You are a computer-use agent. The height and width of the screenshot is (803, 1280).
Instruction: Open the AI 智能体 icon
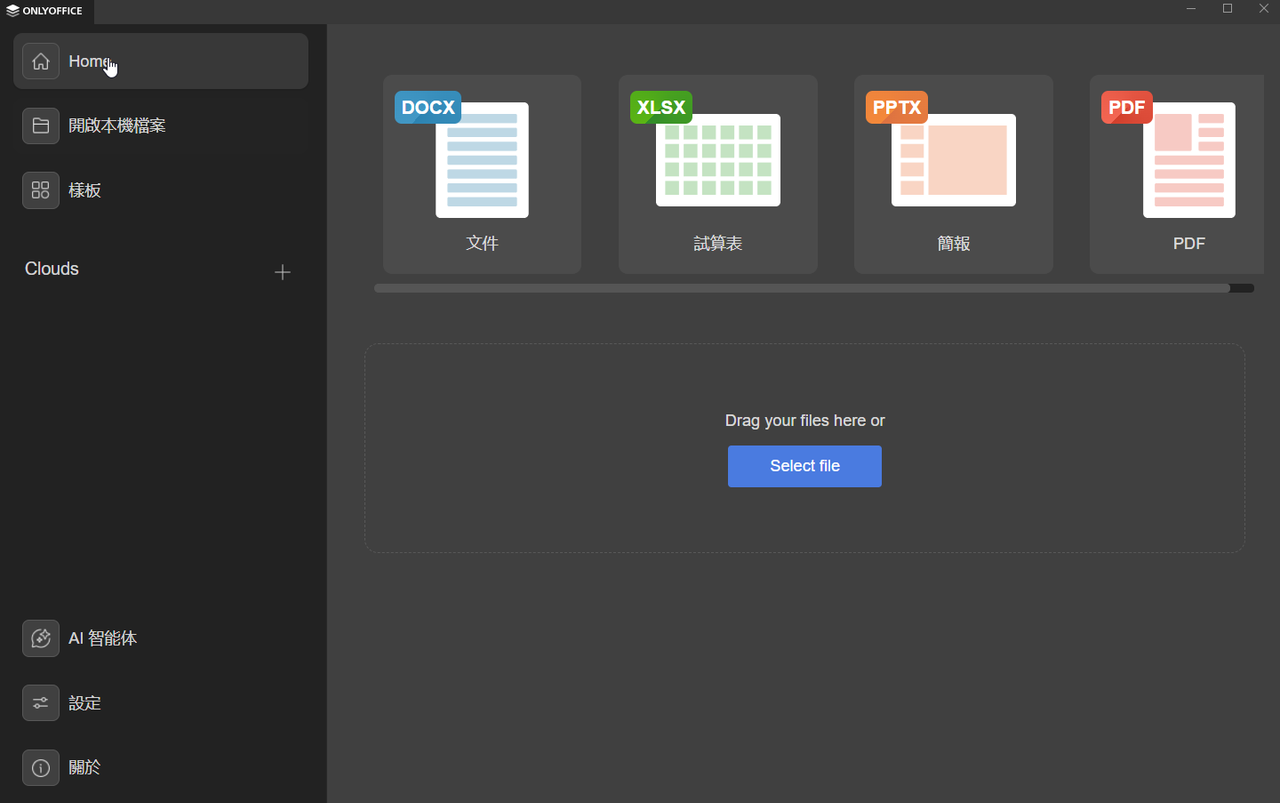point(41,638)
